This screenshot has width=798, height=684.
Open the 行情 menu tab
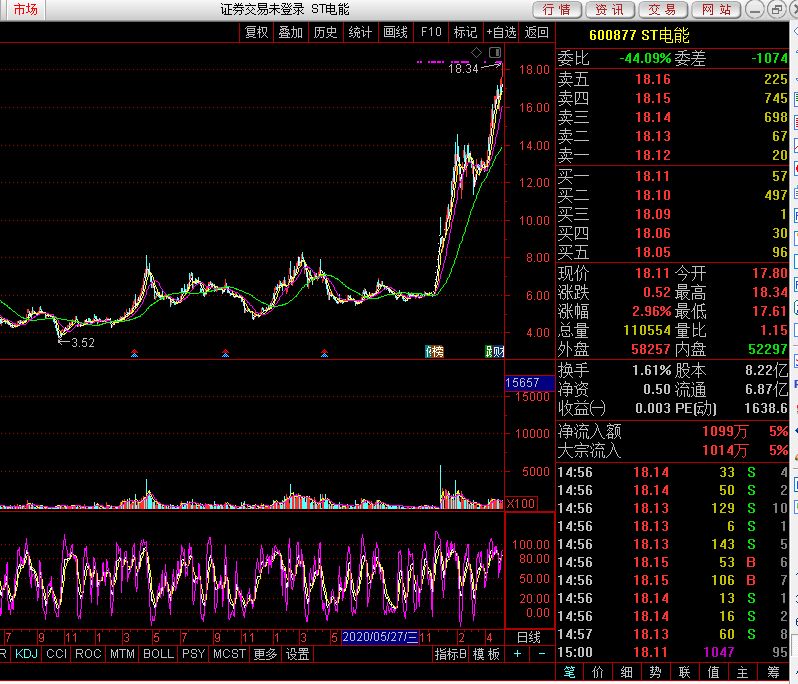(x=557, y=10)
